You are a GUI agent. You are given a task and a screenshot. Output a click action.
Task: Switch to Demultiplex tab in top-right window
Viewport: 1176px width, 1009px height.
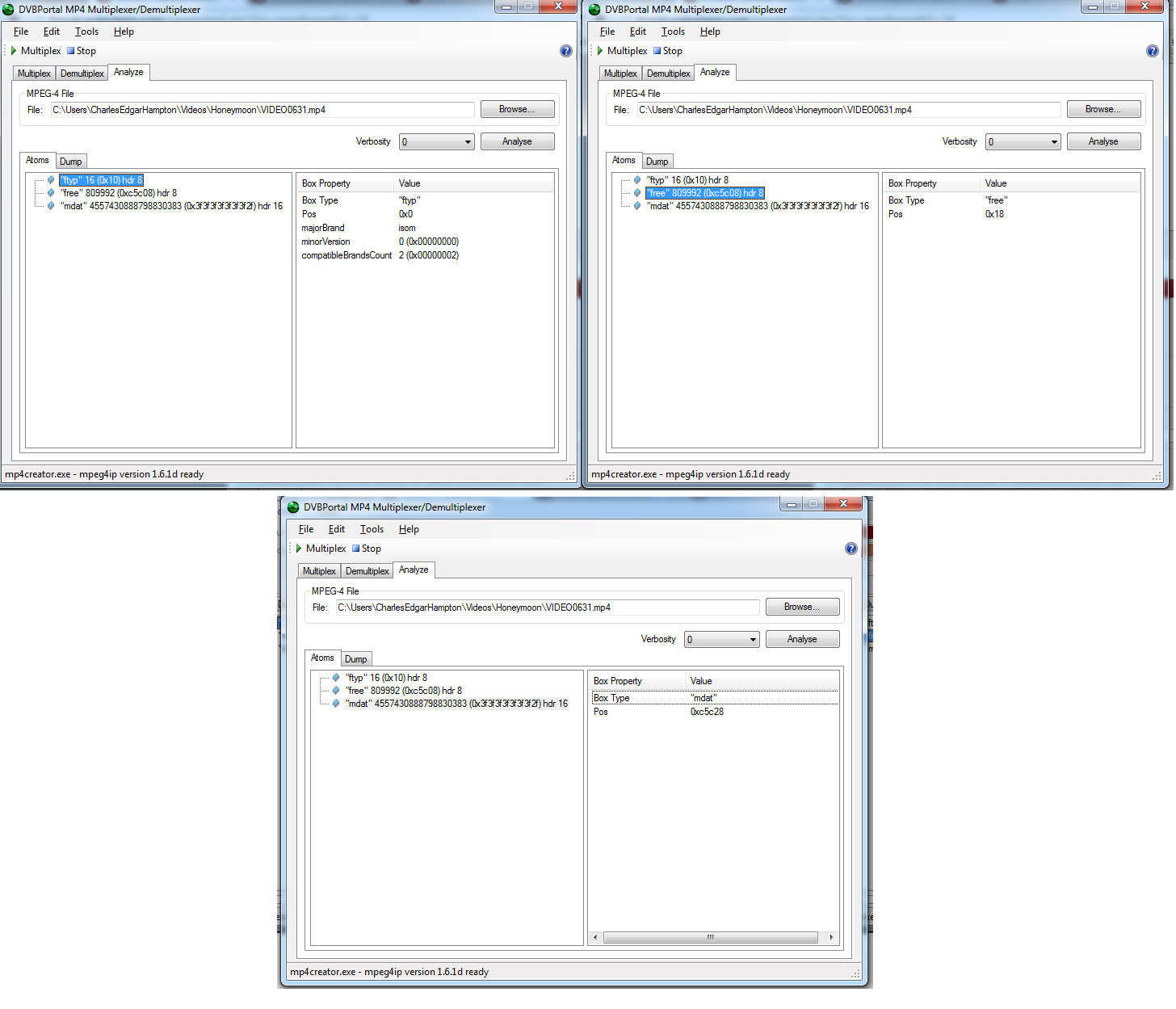pos(669,74)
